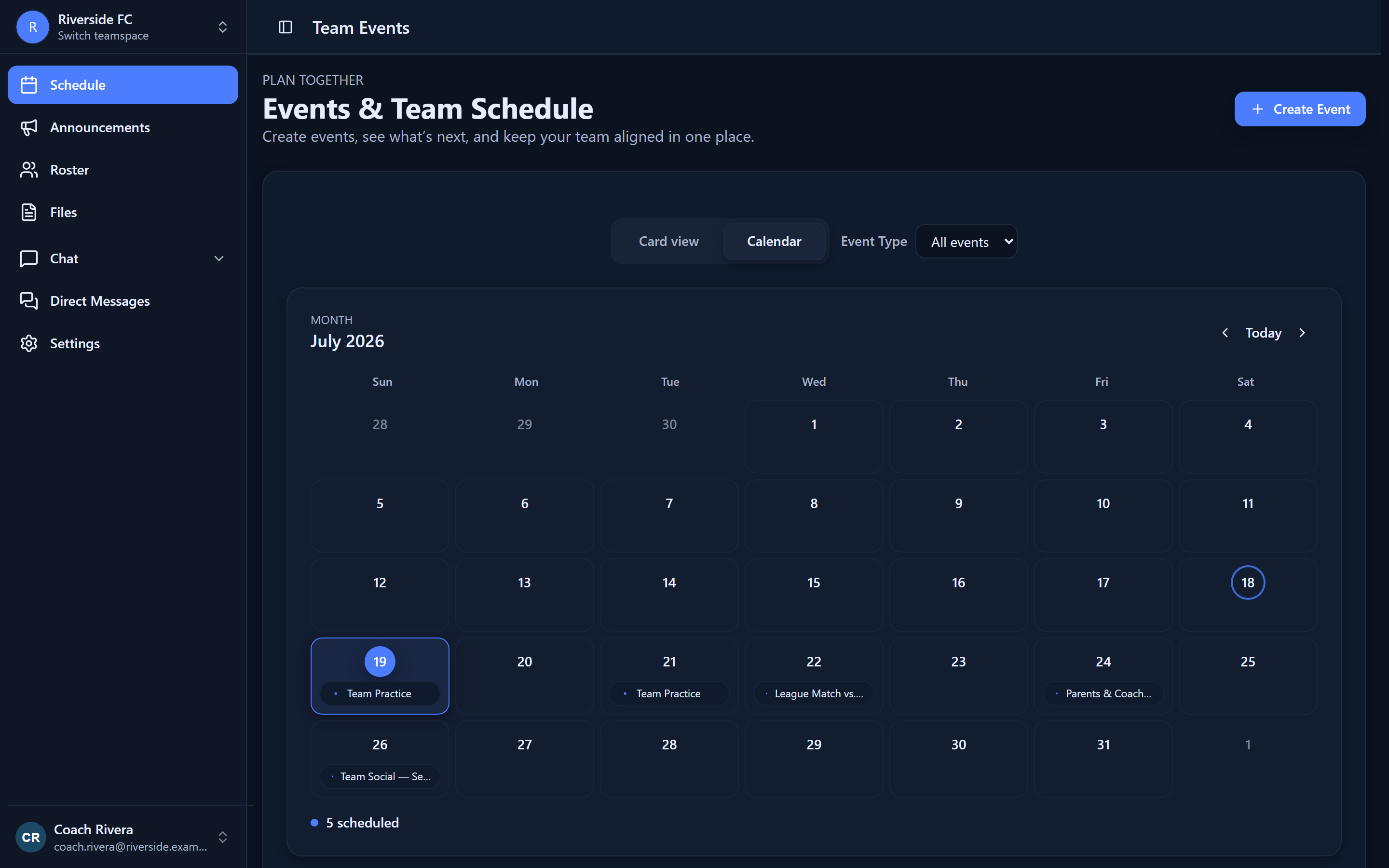
Task: Click the Create Event button
Action: [x=1299, y=109]
